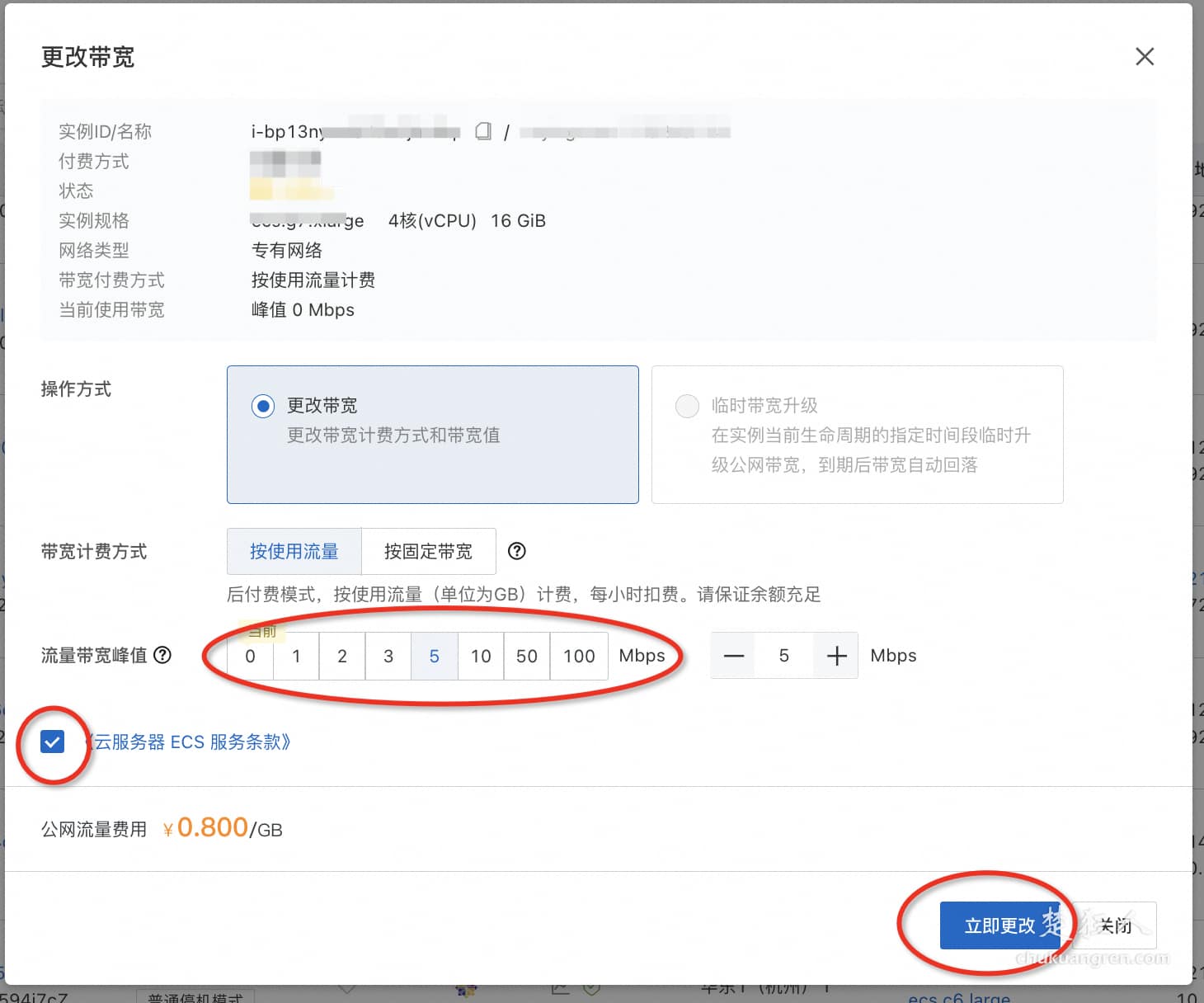Open the help tooltip beside 流量带宽峰值
This screenshot has height=1003, width=1204.
[x=163, y=656]
